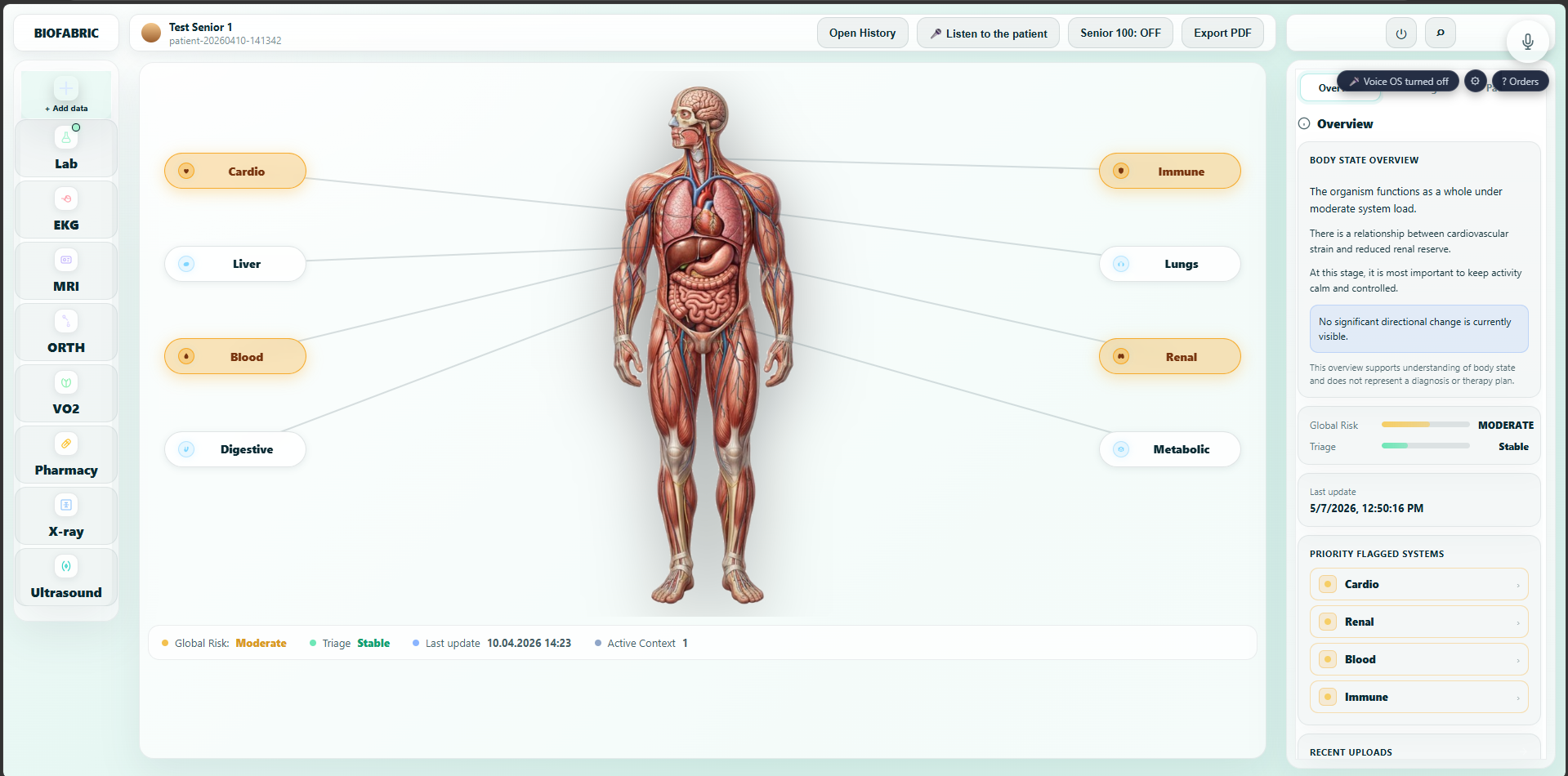Click the plus Add data icon
The image size is (1568, 776).
point(66,88)
